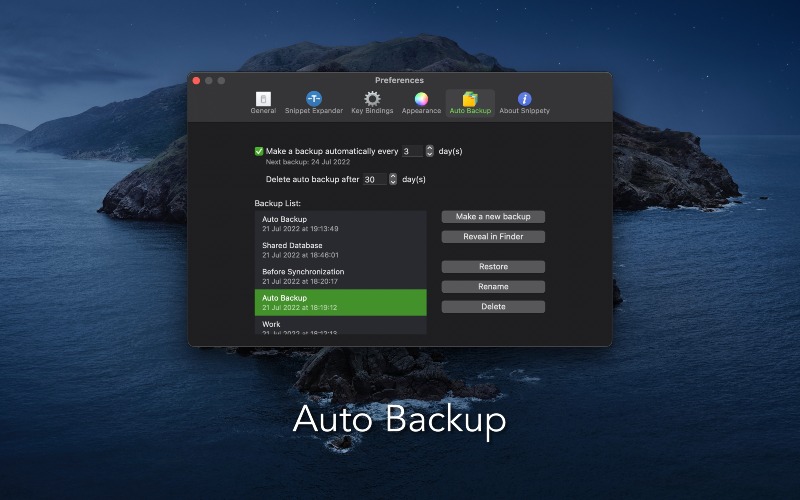Viewport: 800px width, 500px height.
Task: Select the Work backup entry
Action: click(340, 326)
